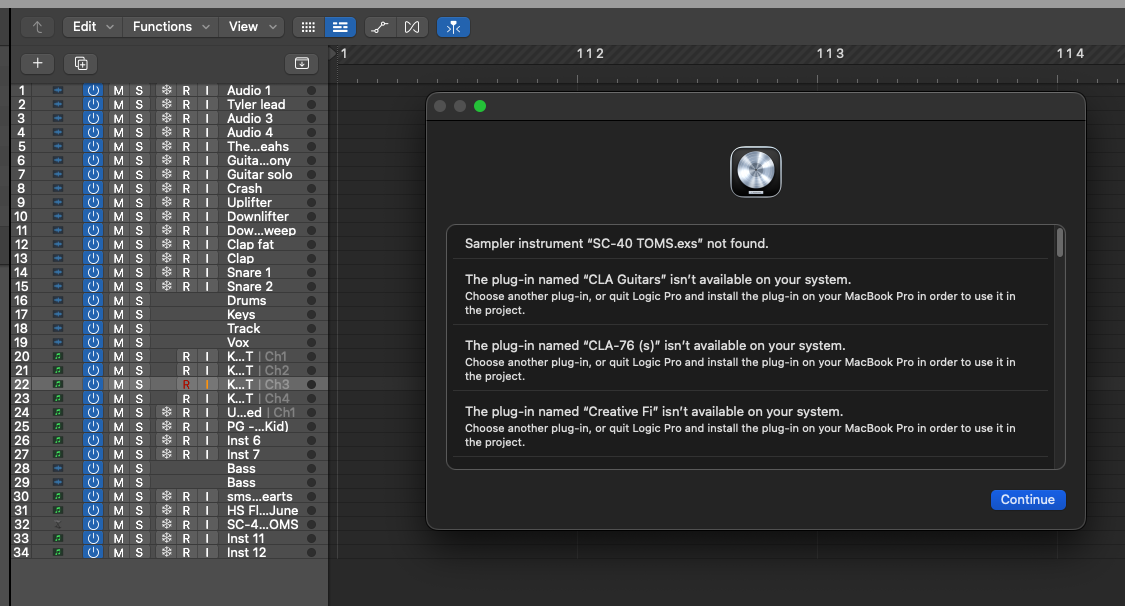Select the 'PG -...Kid)' track name
Screen dimensions: 1125x606
tap(258, 427)
